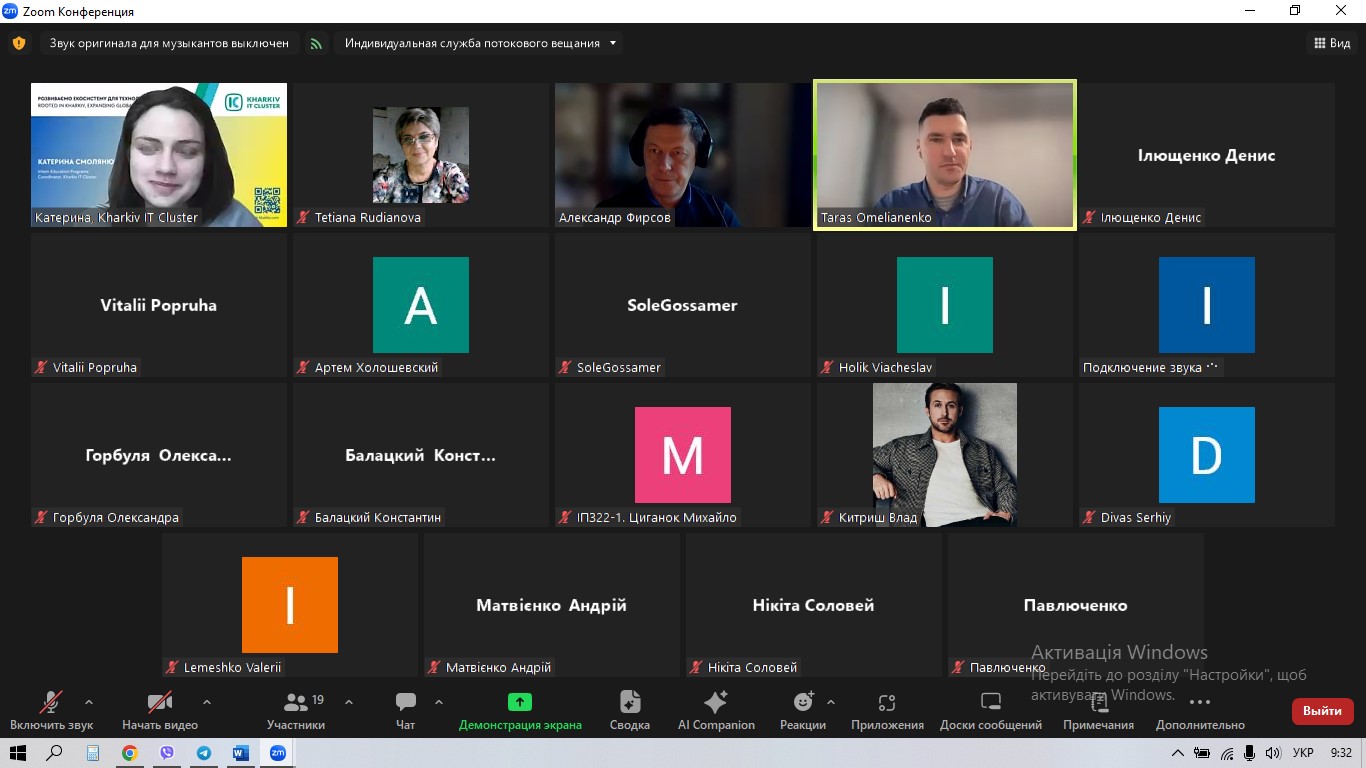This screenshot has height=768, width=1366.
Task: Click the battery icon in system tray
Action: [1202, 753]
